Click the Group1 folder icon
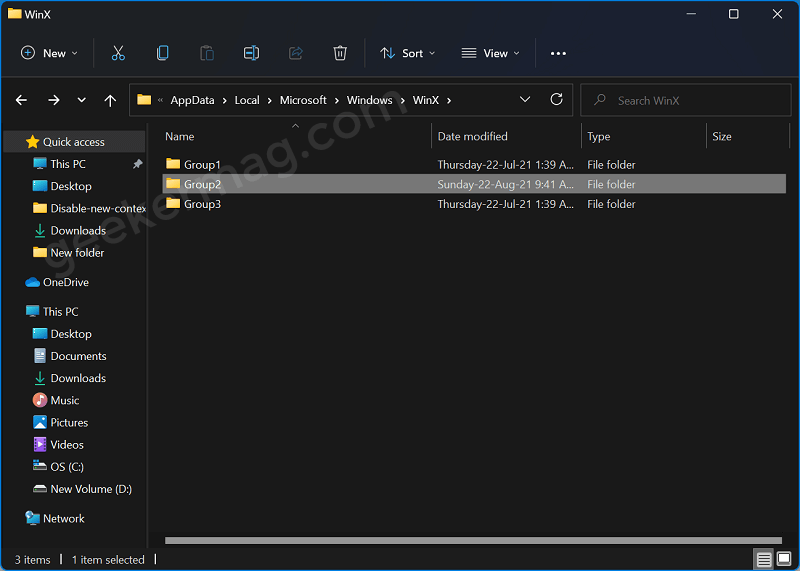The height and width of the screenshot is (571, 800). point(173,164)
